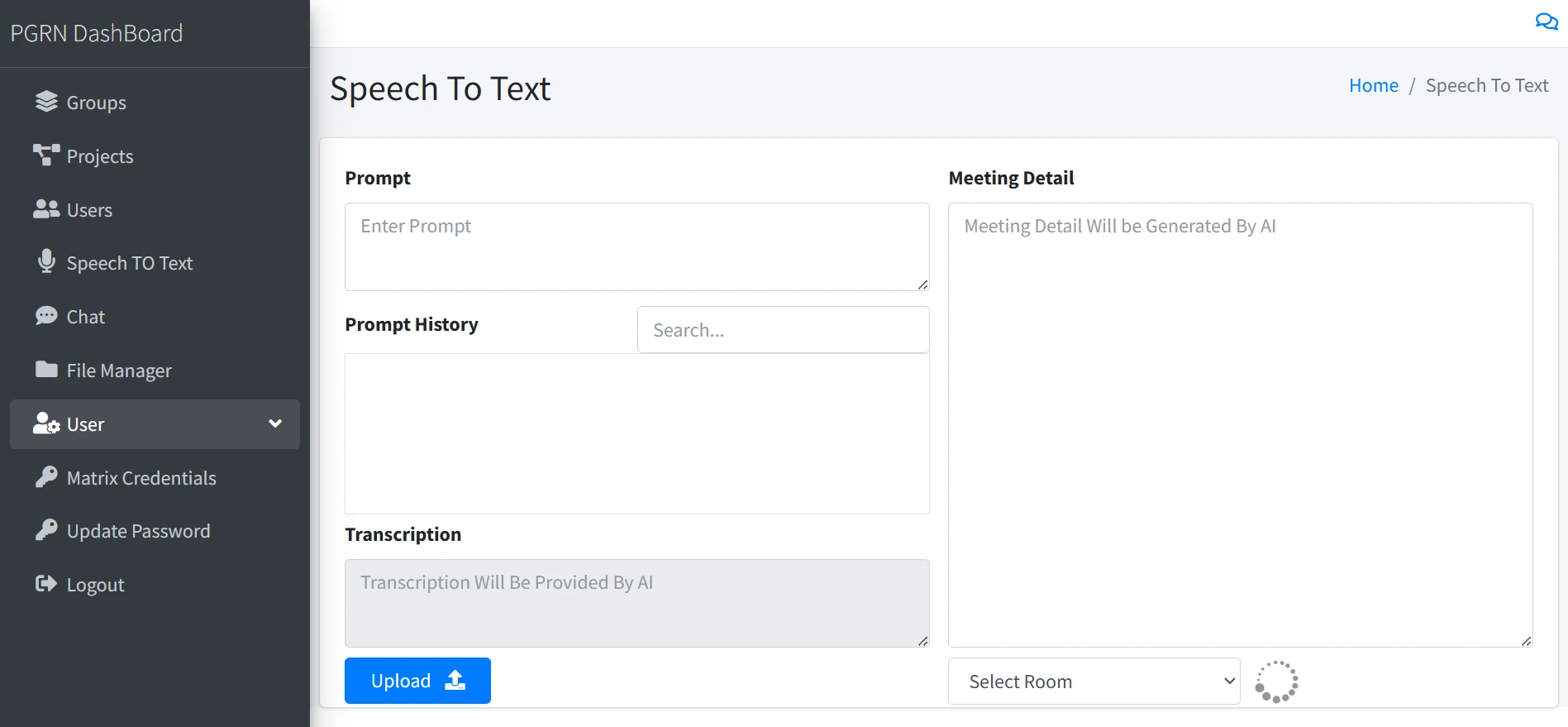
Task: Click the Meeting Detail text area
Action: (1240, 424)
